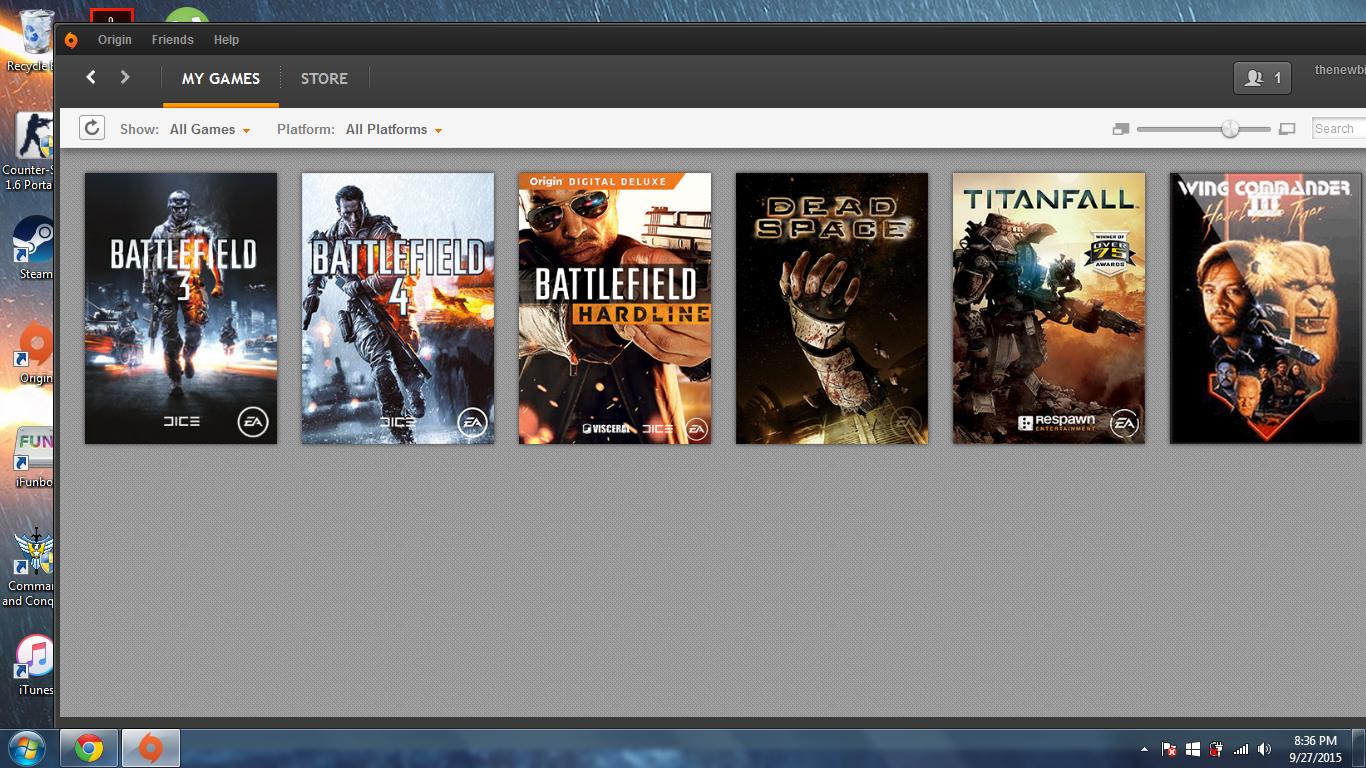Select the Wing Commander III game tile
Image resolution: width=1366 pixels, height=768 pixels.
(x=1266, y=308)
